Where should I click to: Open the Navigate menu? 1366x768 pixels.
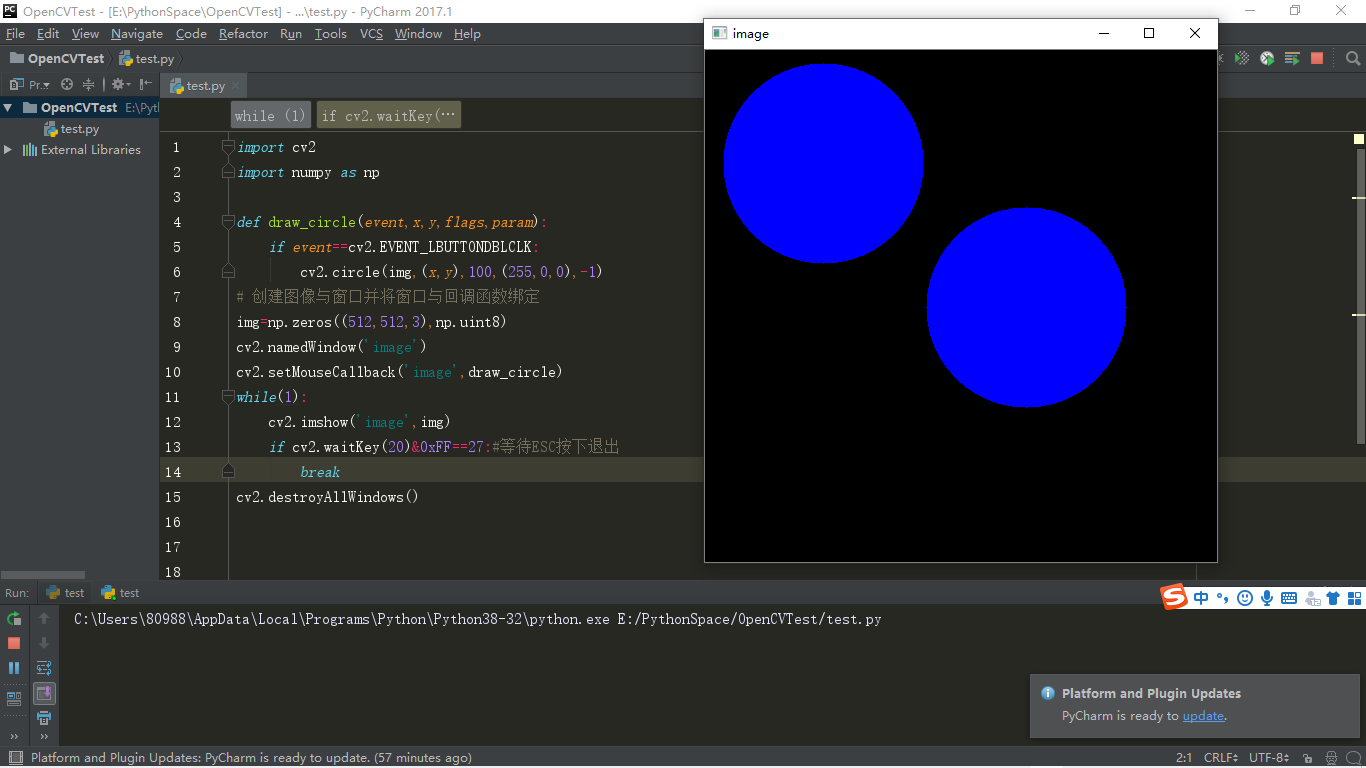point(137,34)
